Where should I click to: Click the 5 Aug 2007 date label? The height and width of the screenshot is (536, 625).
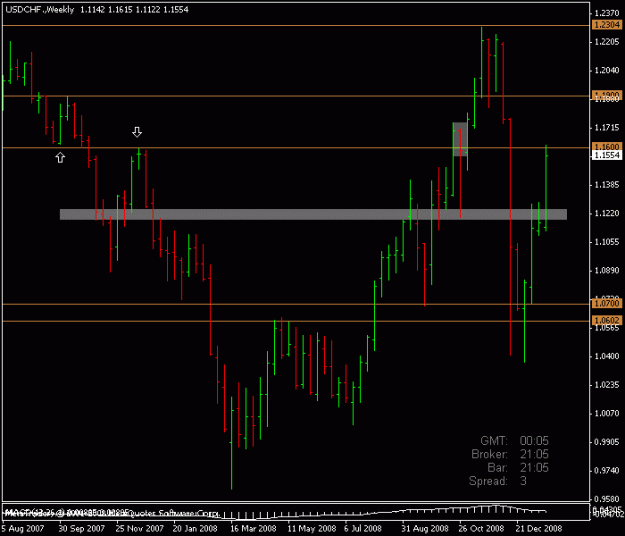[22, 529]
